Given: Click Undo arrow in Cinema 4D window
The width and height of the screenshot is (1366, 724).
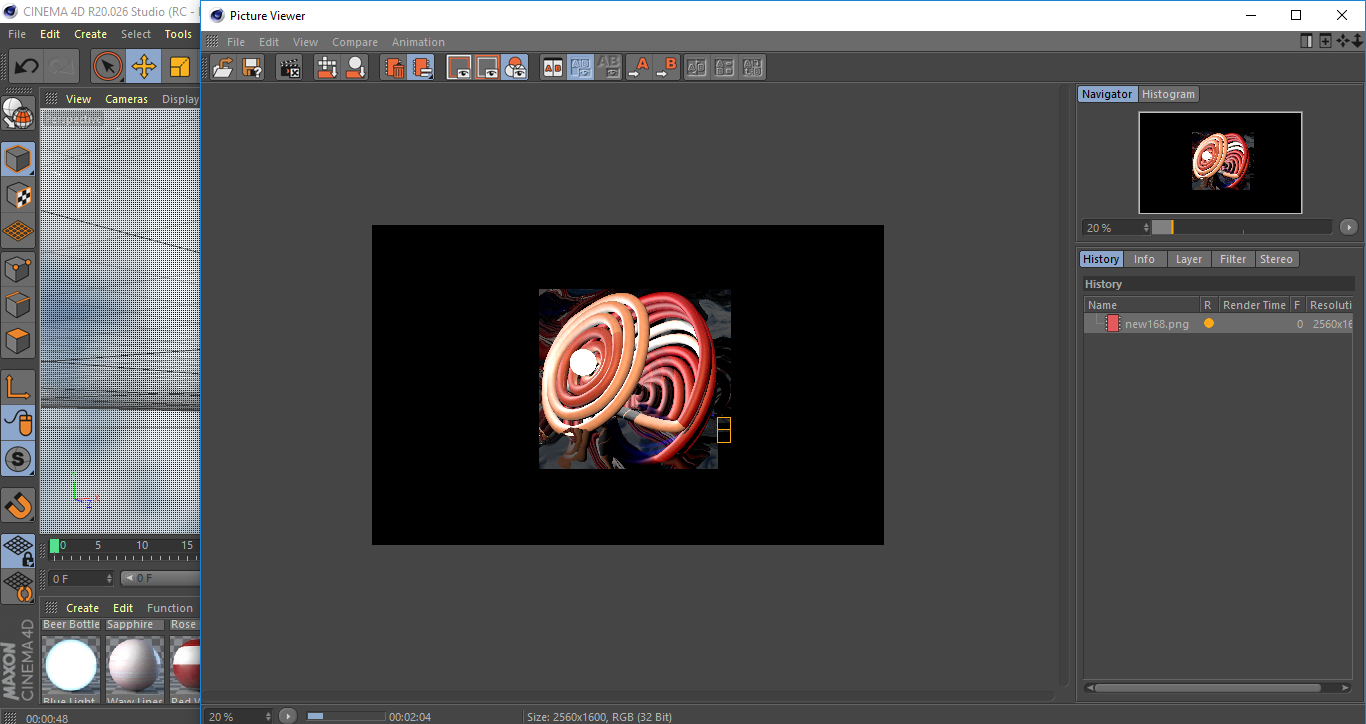Looking at the screenshot, I should [x=26, y=67].
